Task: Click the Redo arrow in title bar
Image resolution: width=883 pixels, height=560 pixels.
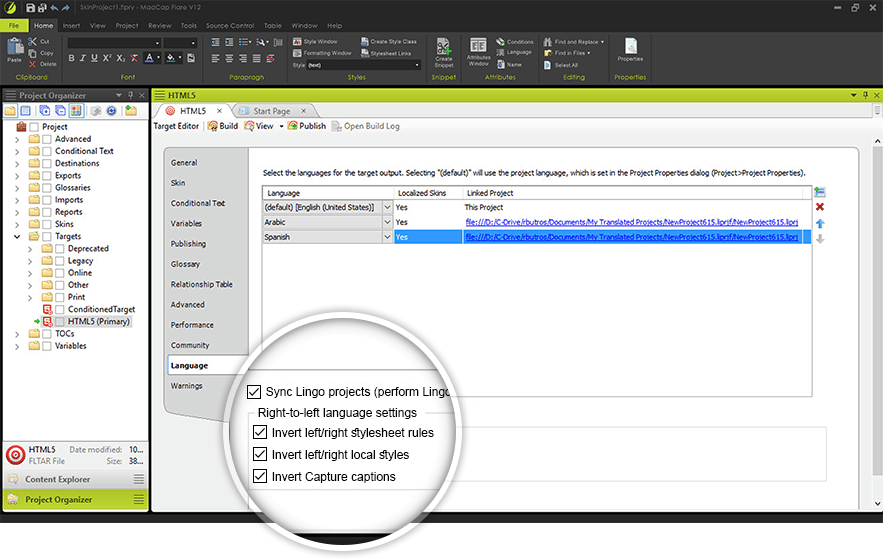Action: coord(65,8)
